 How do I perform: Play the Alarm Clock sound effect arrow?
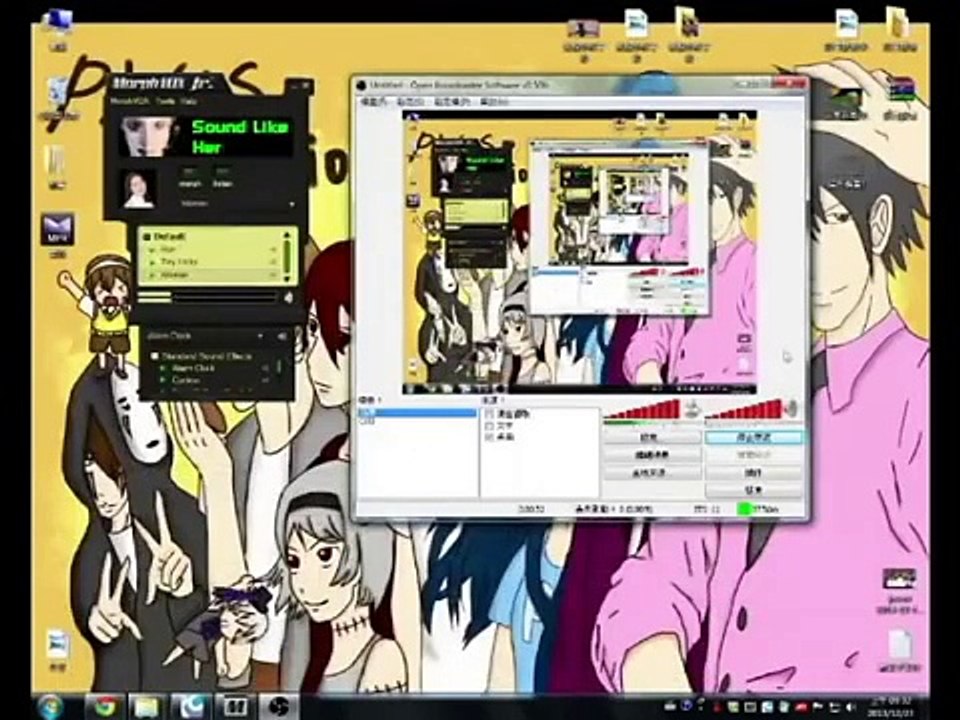pyautogui.click(x=163, y=368)
